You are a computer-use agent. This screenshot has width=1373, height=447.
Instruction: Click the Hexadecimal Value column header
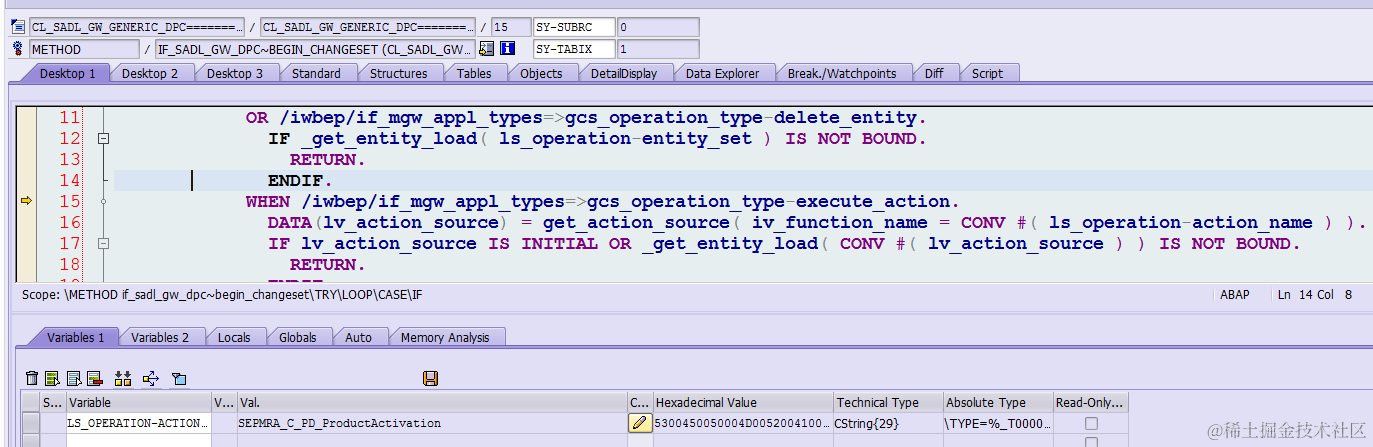coord(742,402)
